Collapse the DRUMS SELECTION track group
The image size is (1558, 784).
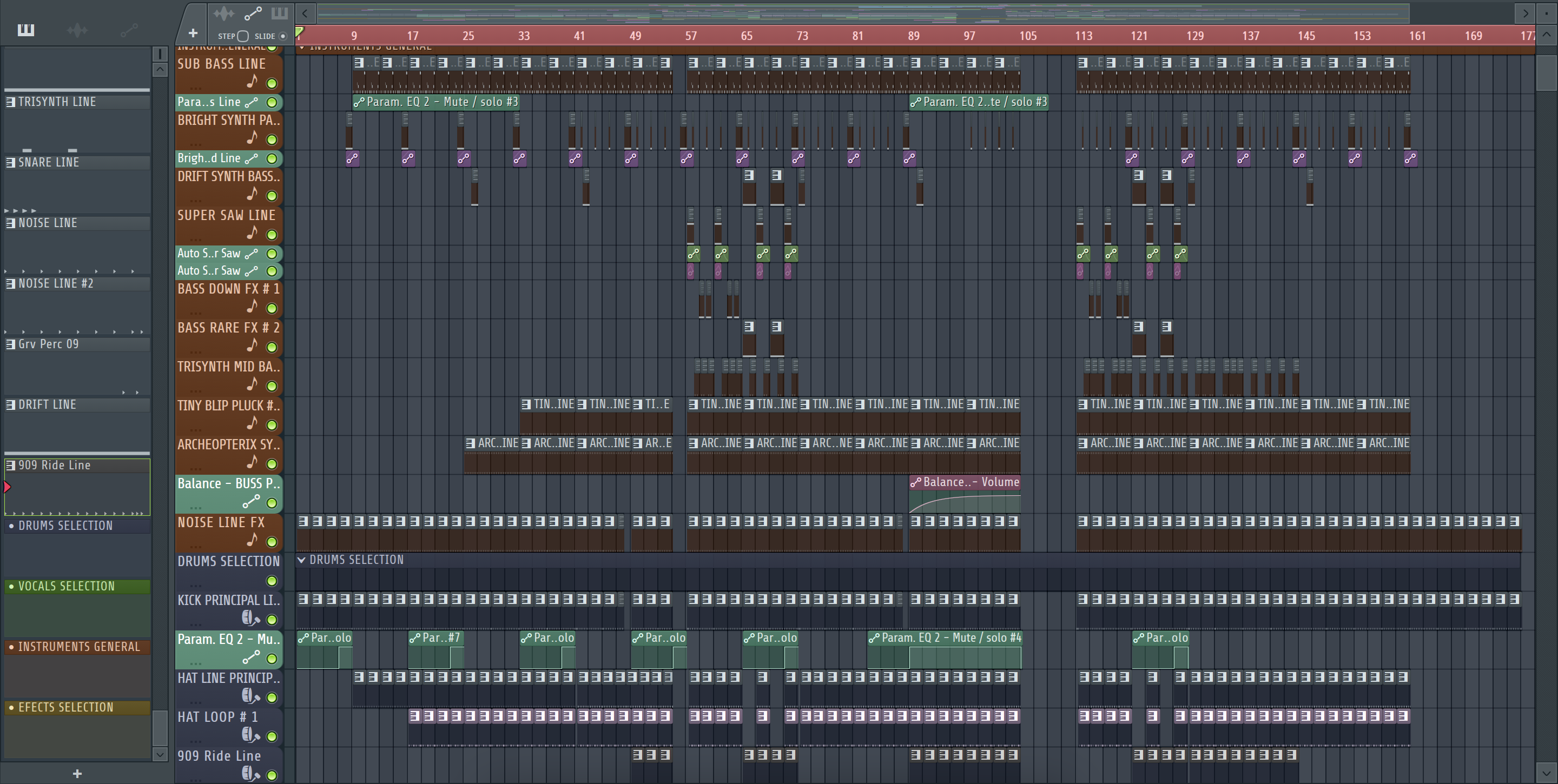[301, 560]
